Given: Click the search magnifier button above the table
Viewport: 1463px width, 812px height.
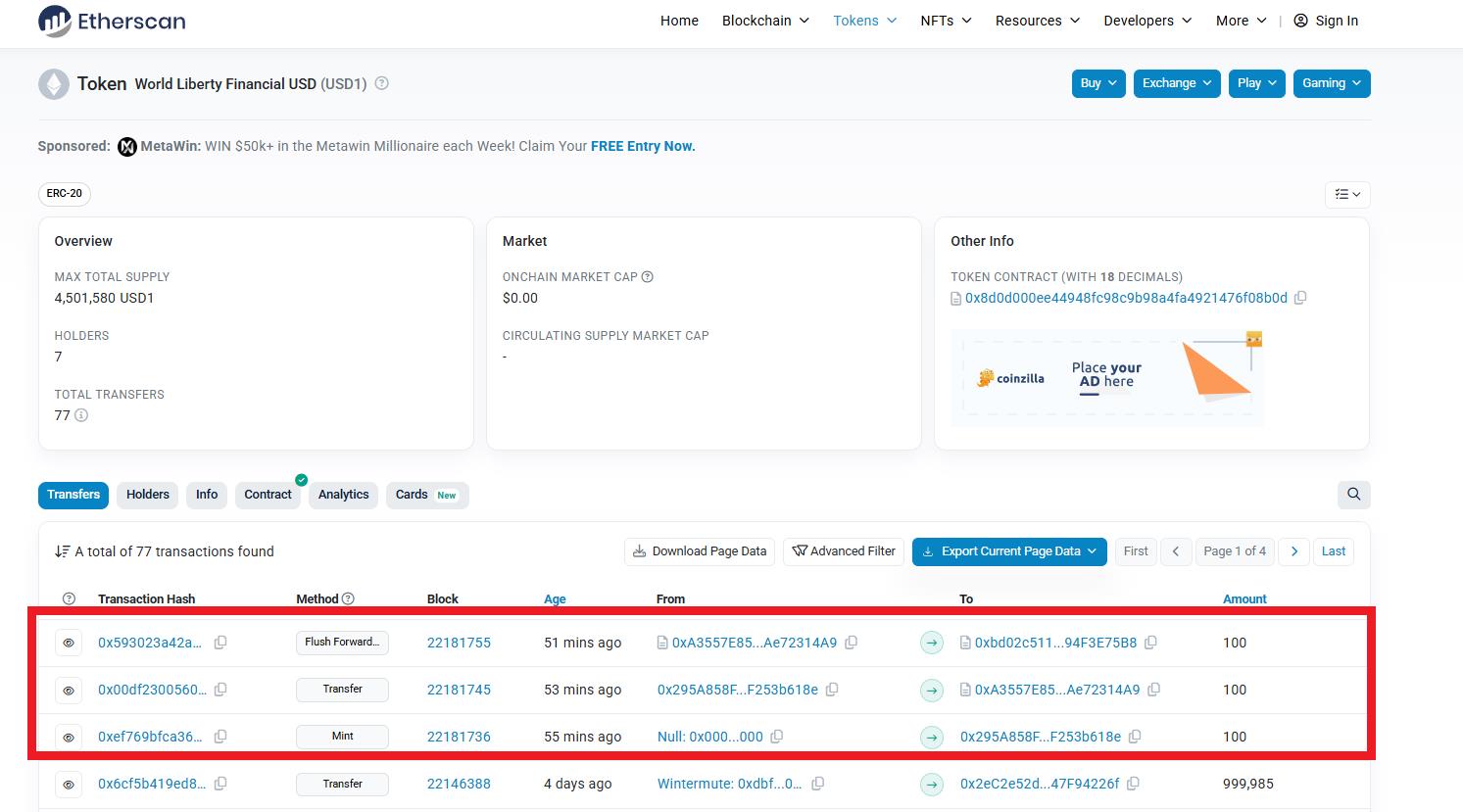Looking at the screenshot, I should click(x=1354, y=495).
